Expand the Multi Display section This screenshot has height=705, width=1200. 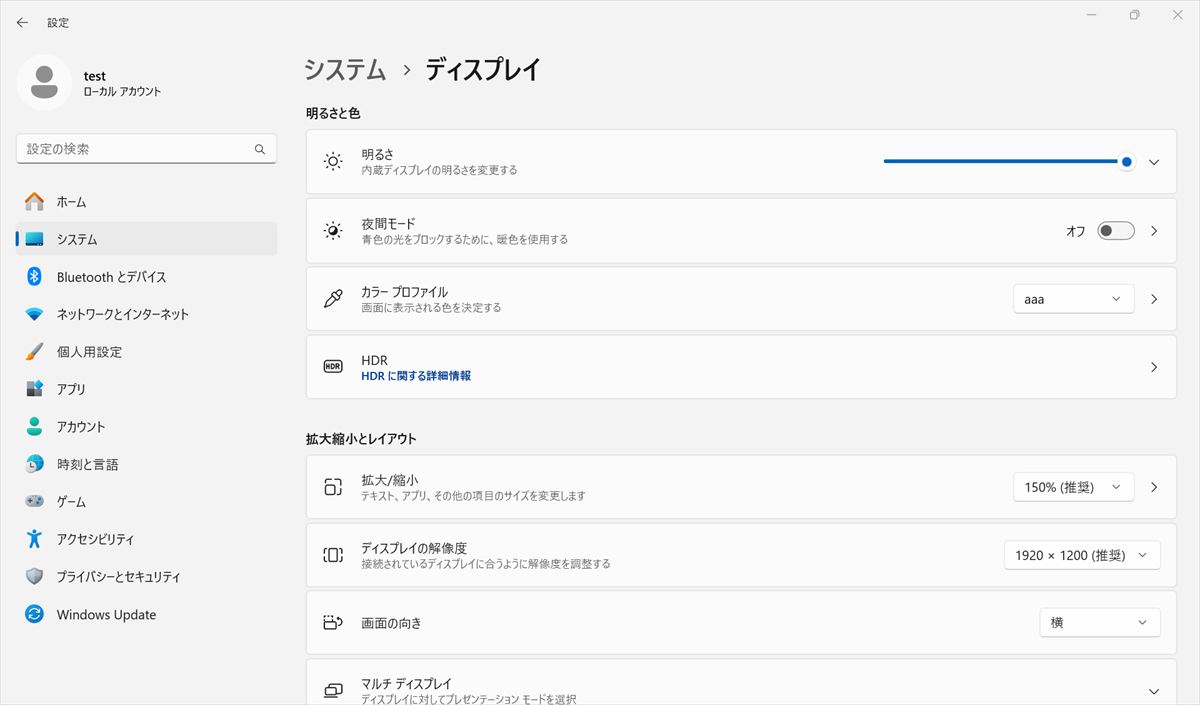coord(1154,691)
